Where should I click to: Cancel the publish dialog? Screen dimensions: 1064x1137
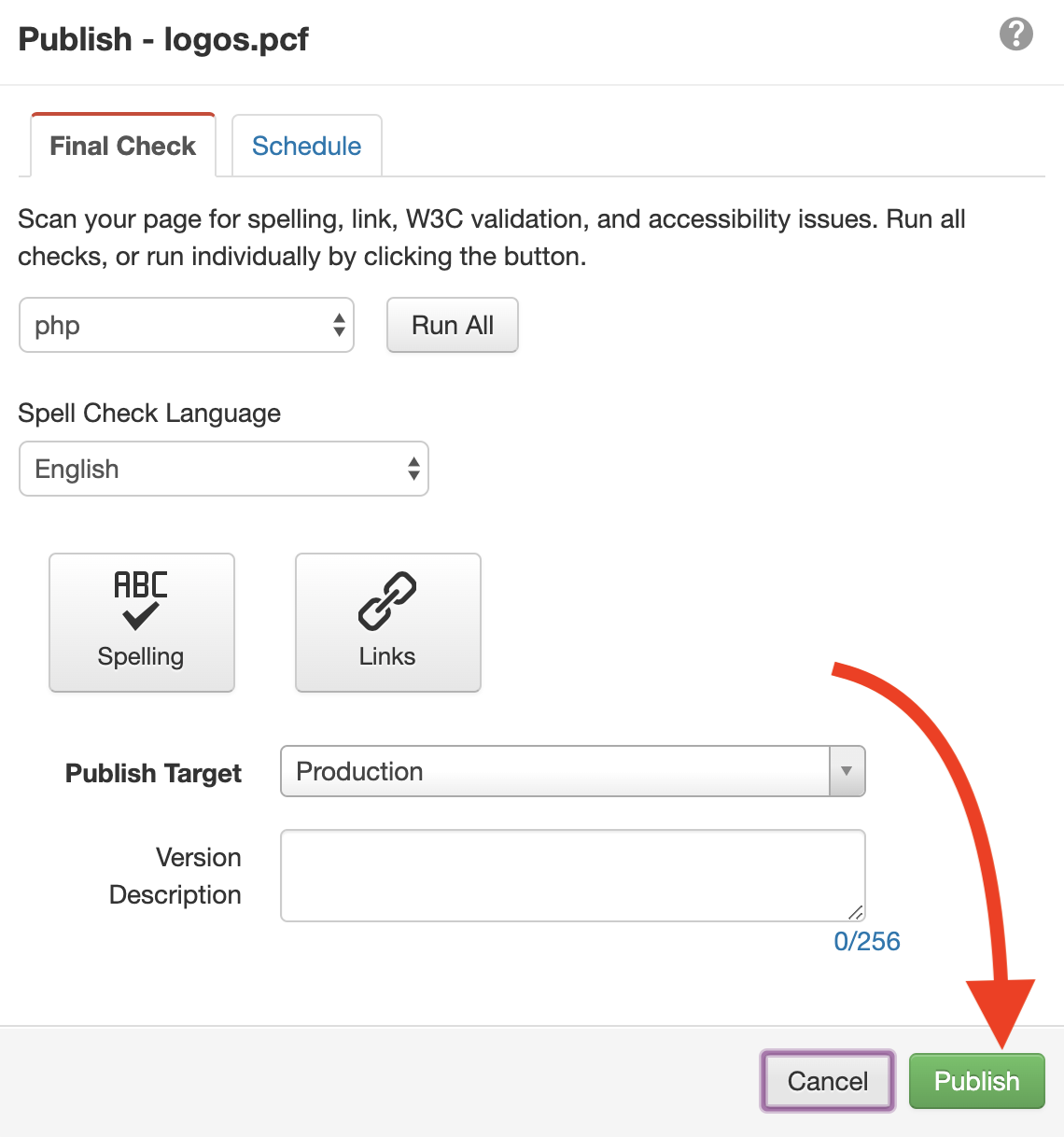pos(828,1081)
